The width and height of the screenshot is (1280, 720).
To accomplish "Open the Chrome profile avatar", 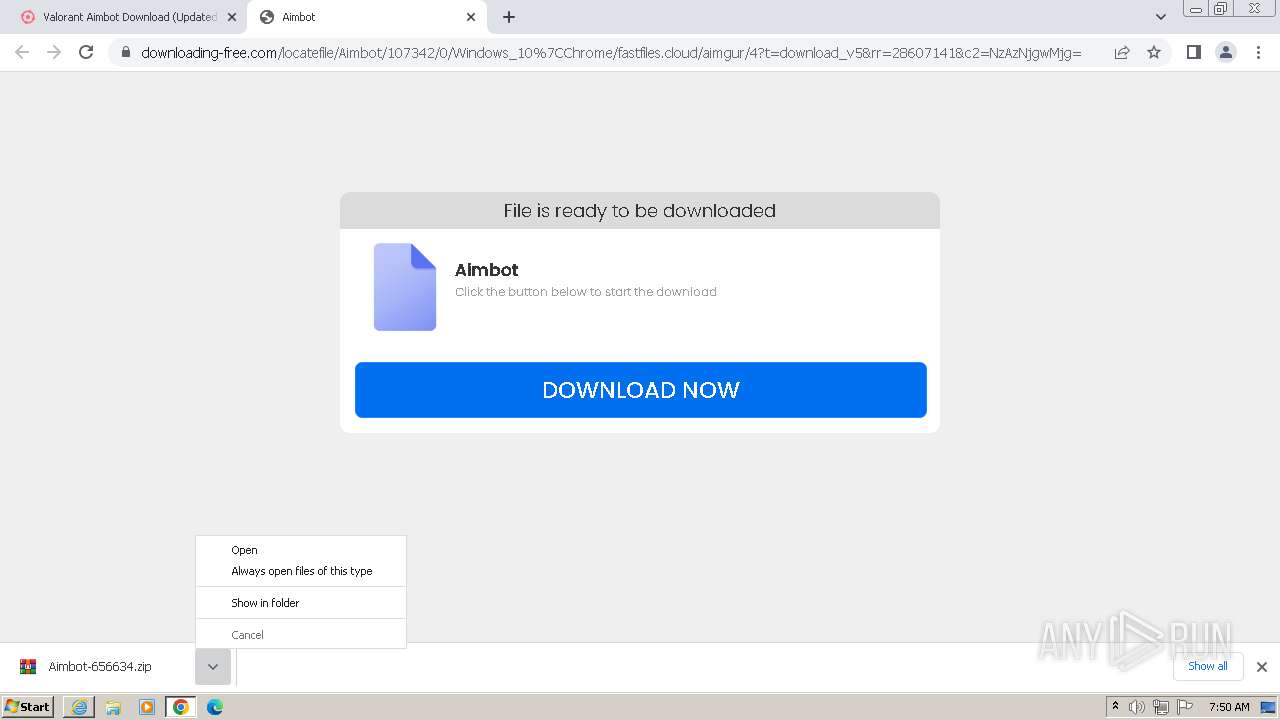I will 1226,52.
